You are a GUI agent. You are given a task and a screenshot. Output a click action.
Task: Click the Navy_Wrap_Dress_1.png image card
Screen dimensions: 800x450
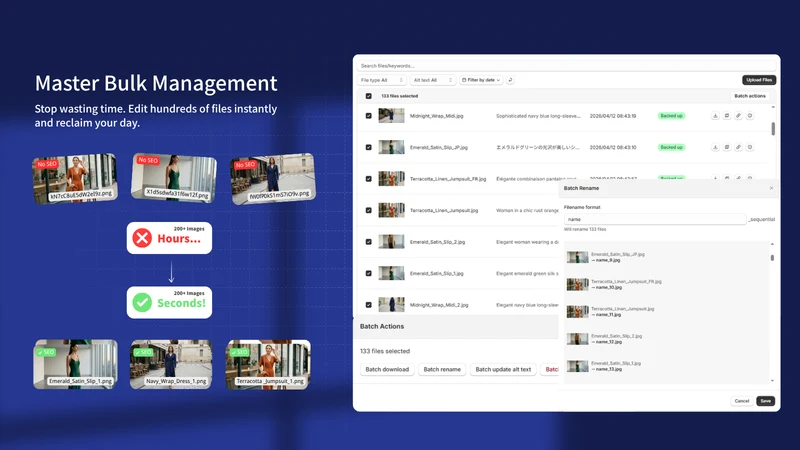[x=171, y=364]
